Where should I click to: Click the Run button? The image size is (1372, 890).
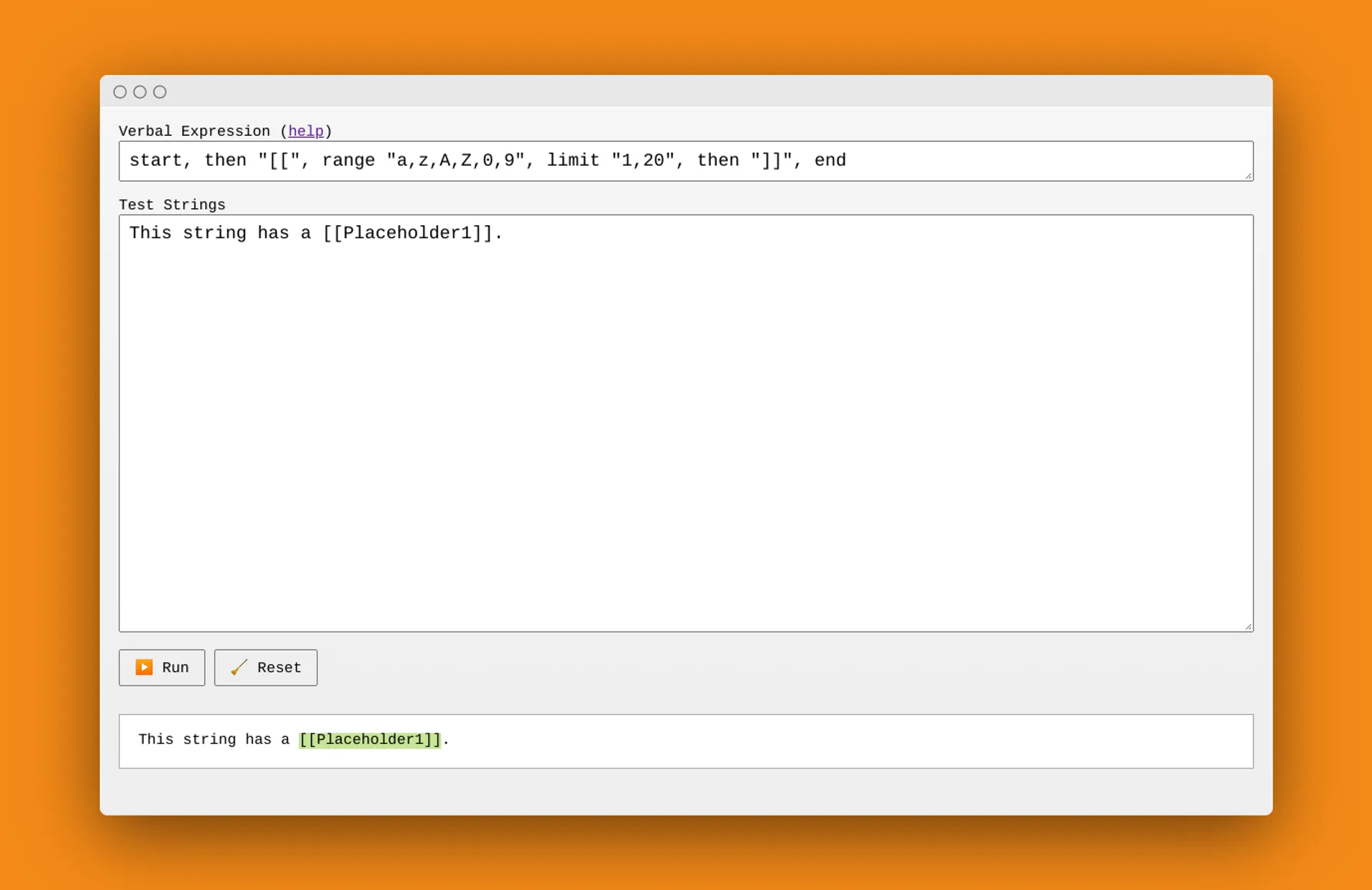161,668
